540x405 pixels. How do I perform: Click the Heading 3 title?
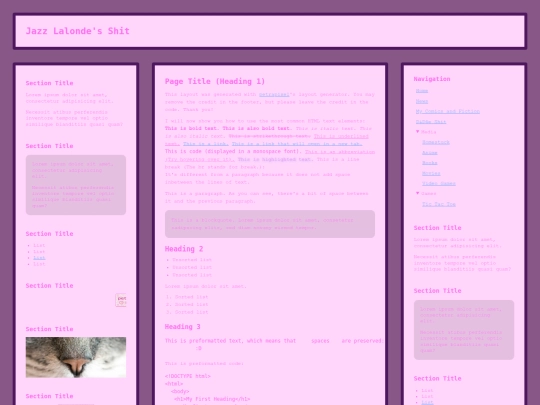point(183,326)
